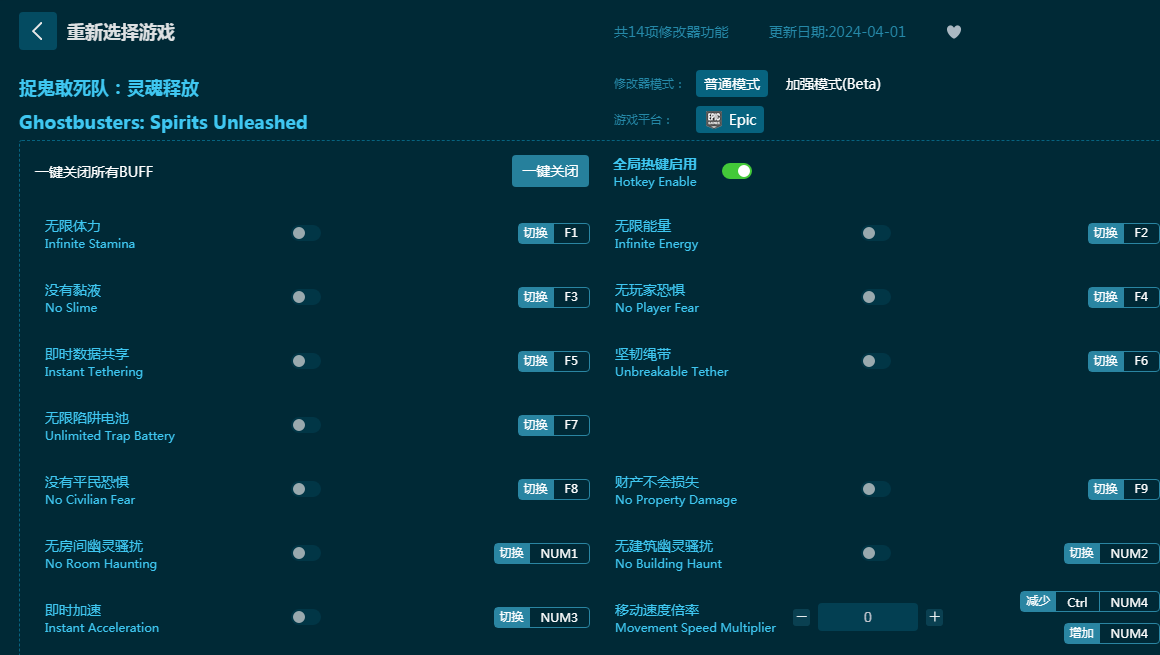Click F3 hotkey button for No Slime
This screenshot has width=1160, height=655.
553,297
